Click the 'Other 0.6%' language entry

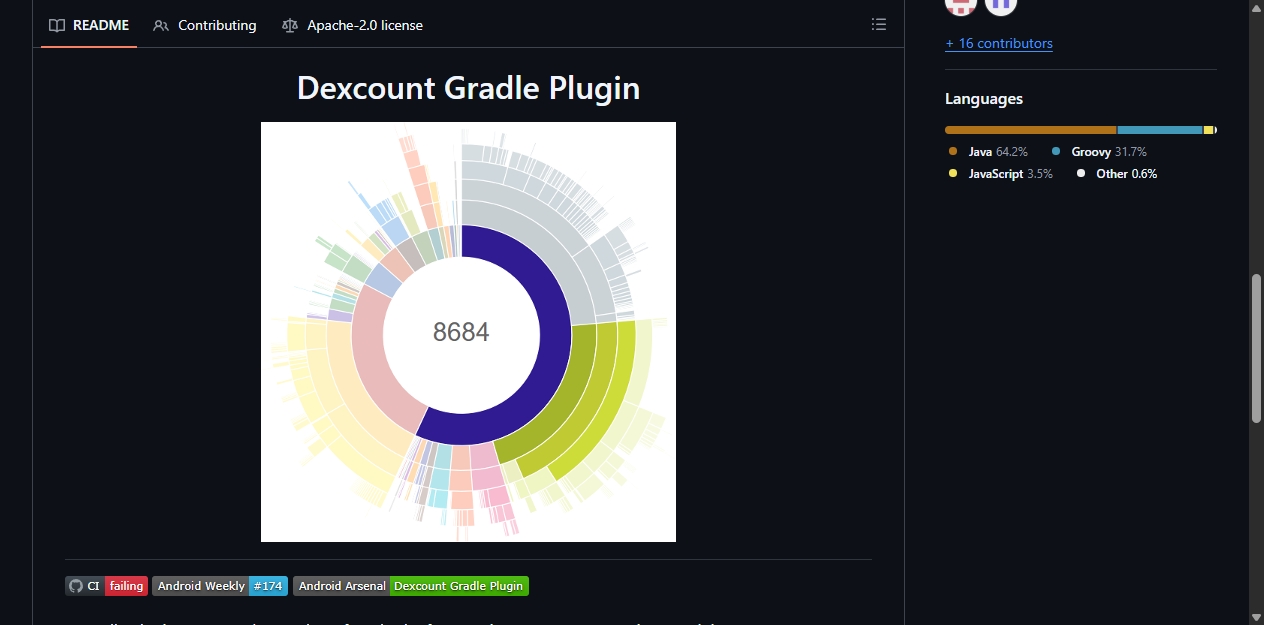[1116, 173]
